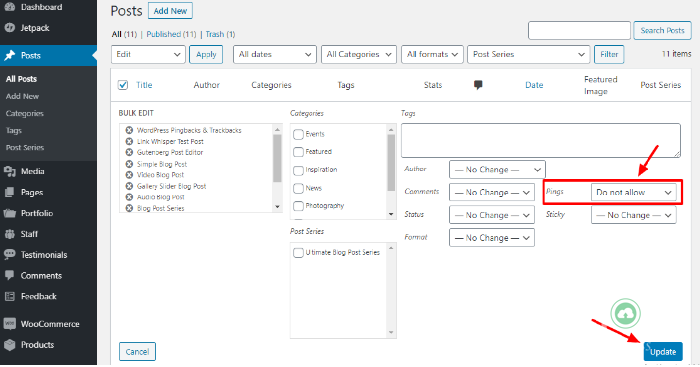Screen dimensions: 700x367
Task: Tick the Photography category checkbox
Action: coord(298,206)
